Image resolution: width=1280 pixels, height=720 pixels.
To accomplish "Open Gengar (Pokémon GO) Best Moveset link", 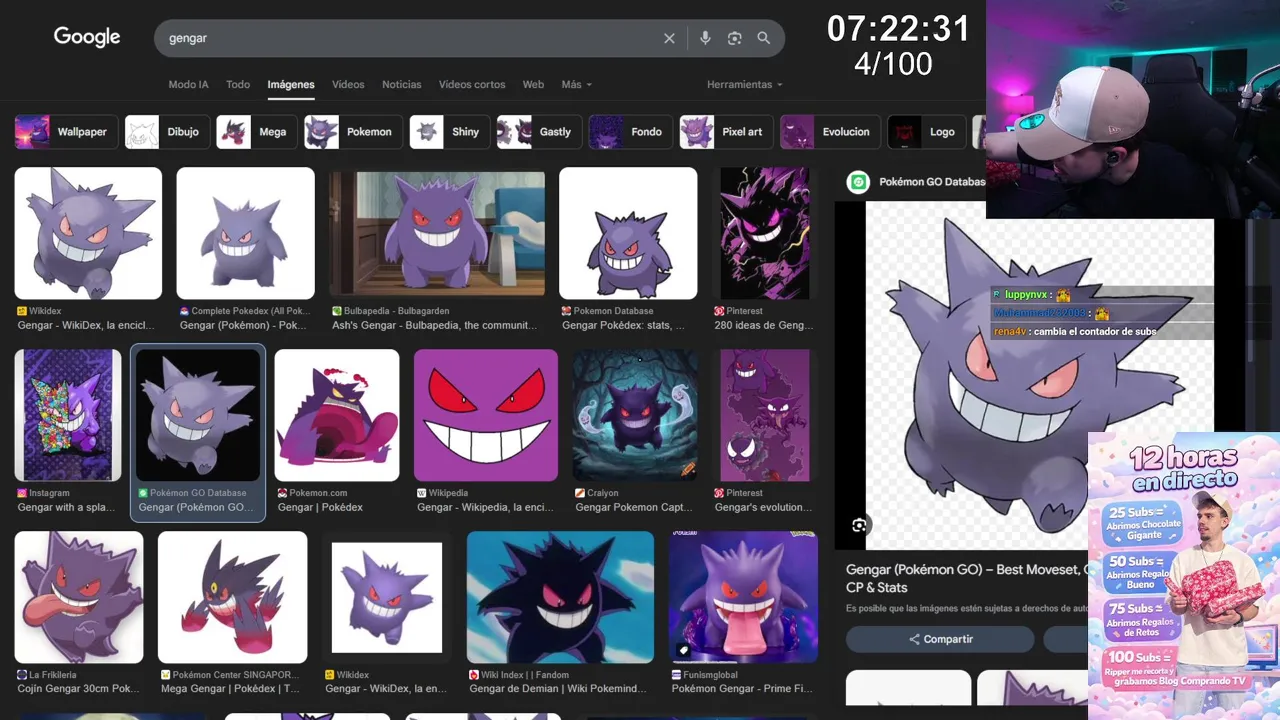I will tap(967, 578).
